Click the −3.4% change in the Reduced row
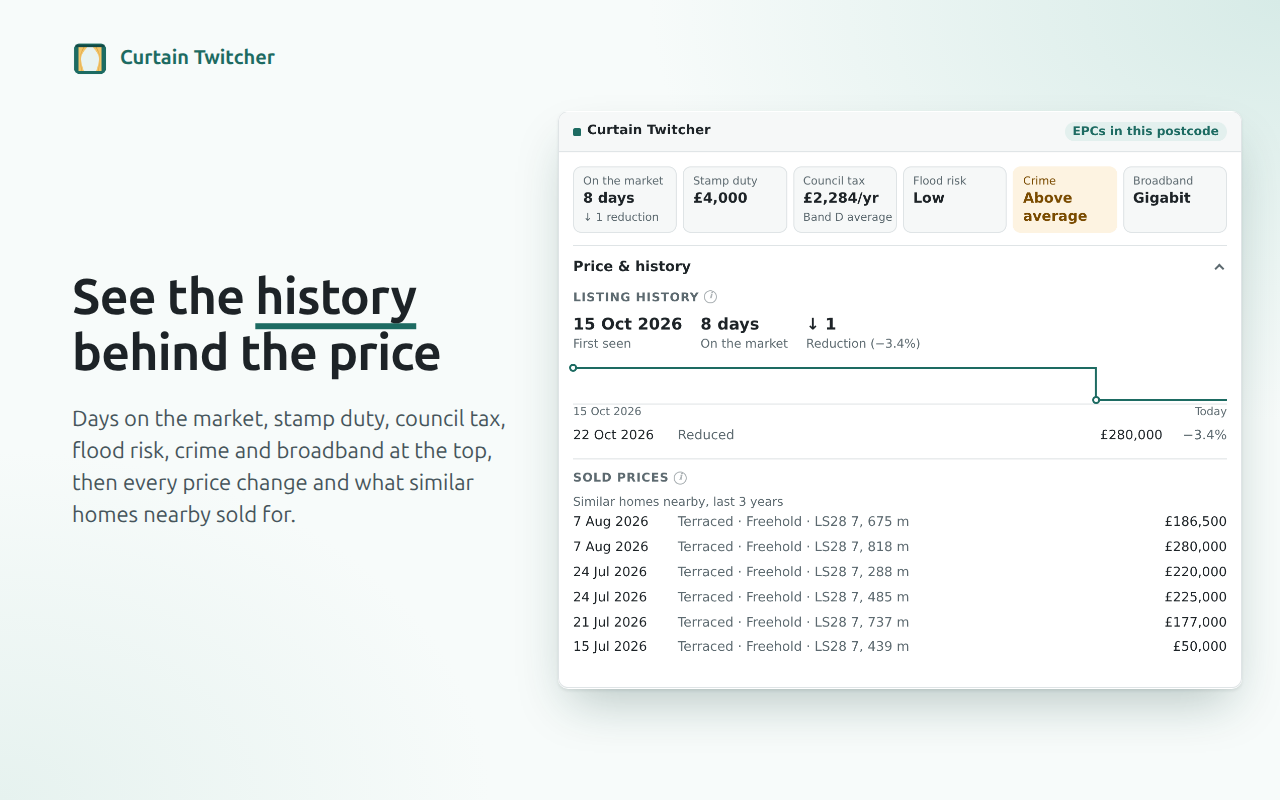The width and height of the screenshot is (1280, 800). point(1205,435)
